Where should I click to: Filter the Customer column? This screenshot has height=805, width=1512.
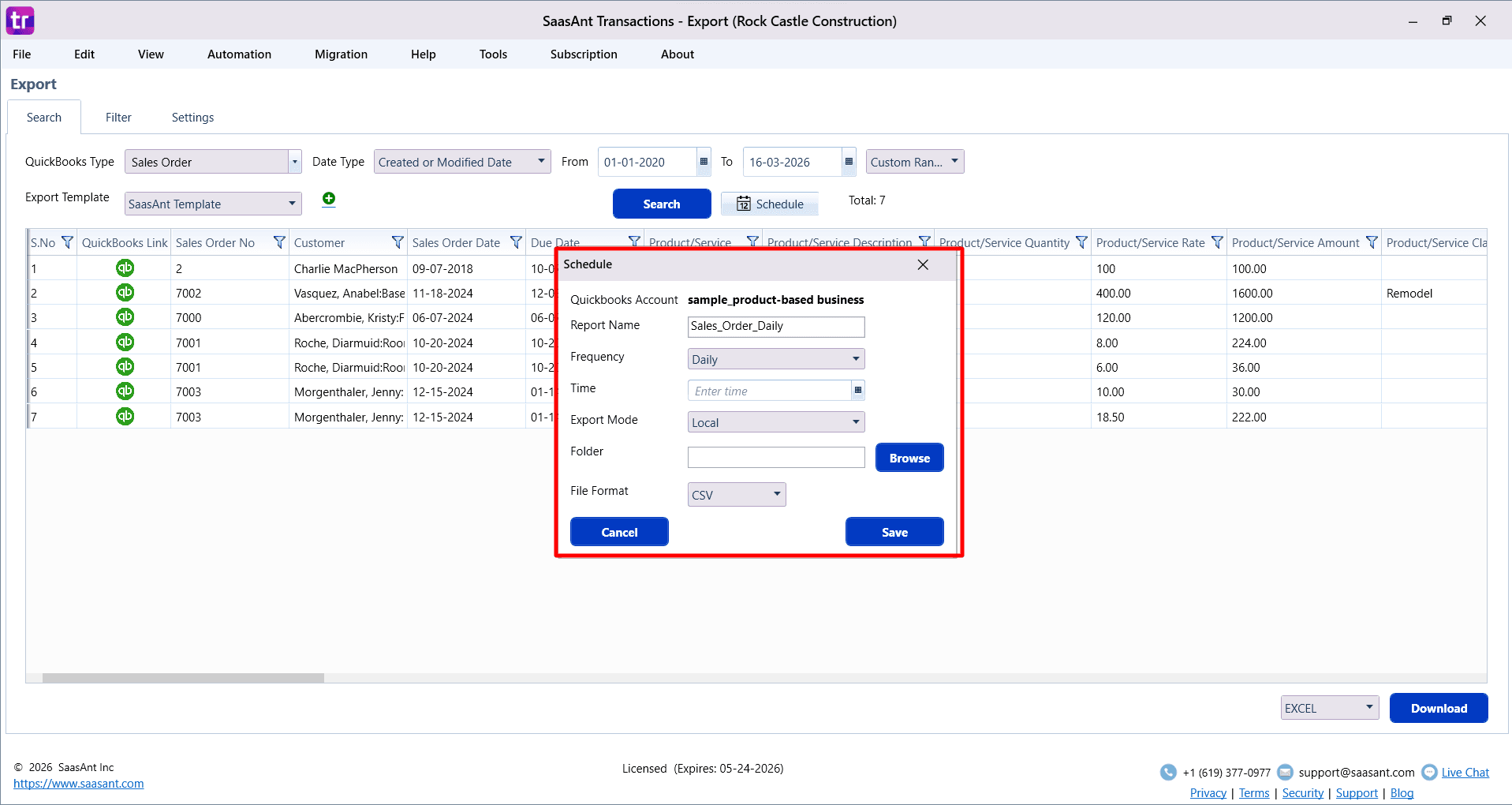click(x=398, y=242)
